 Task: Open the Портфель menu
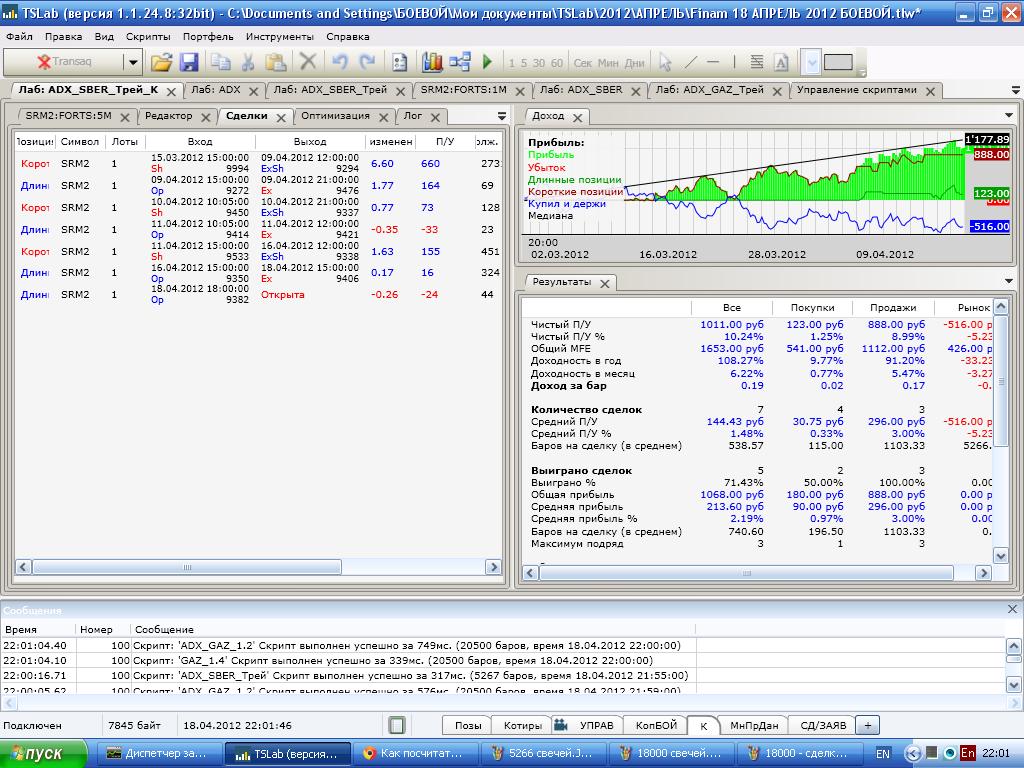(208, 37)
